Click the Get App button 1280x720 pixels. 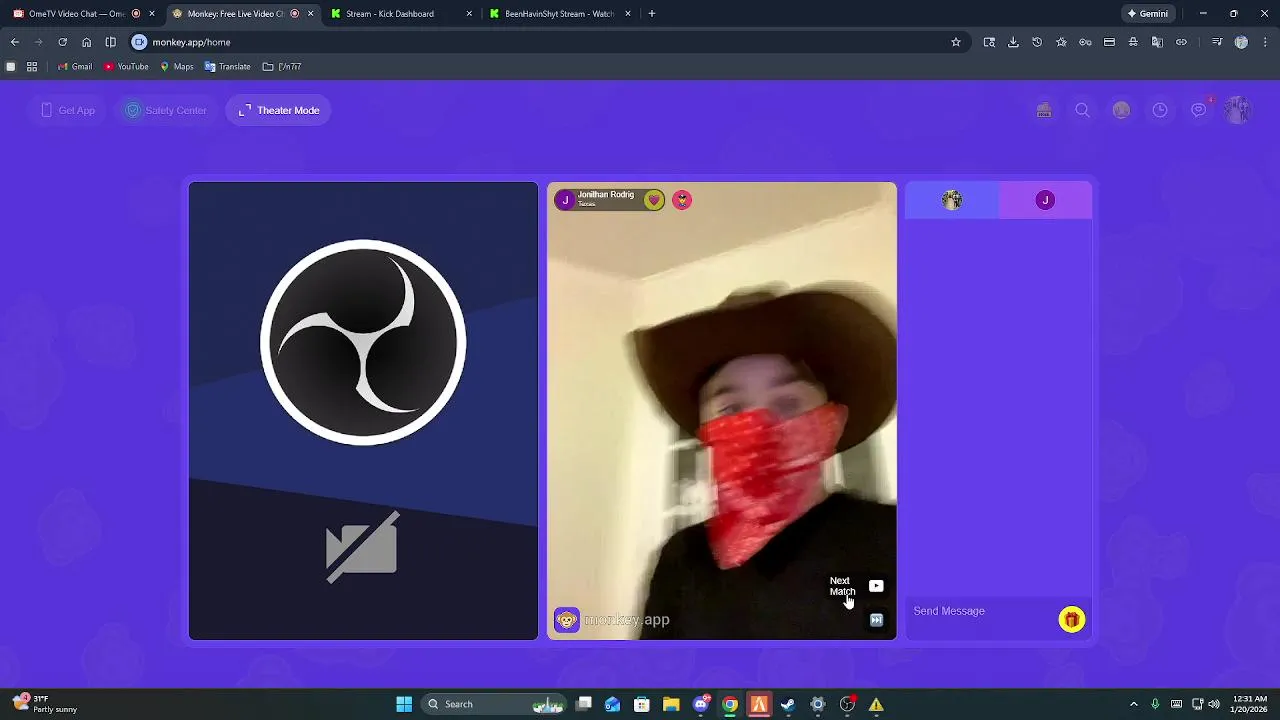[68, 110]
